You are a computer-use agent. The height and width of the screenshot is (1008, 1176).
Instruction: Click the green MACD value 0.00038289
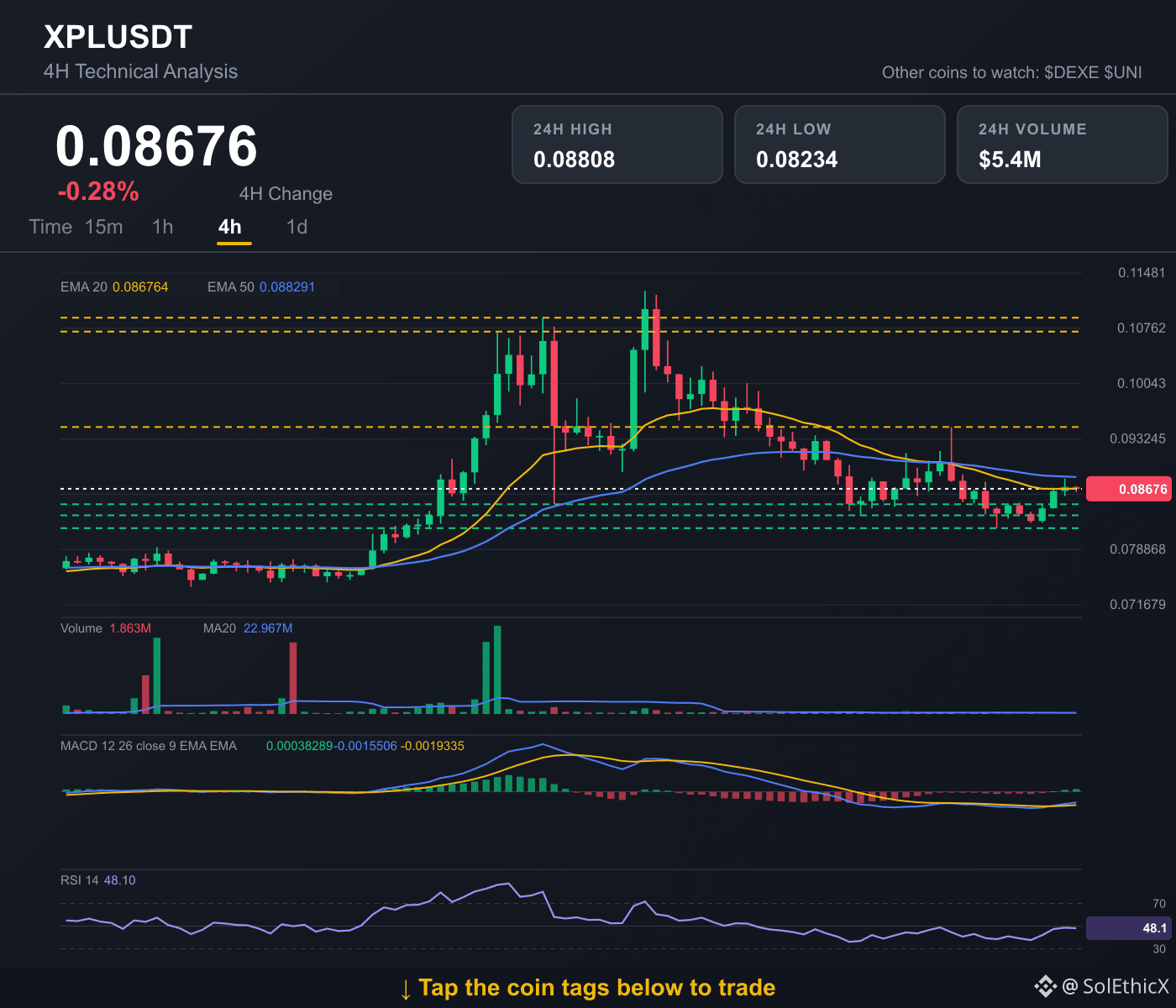click(300, 746)
